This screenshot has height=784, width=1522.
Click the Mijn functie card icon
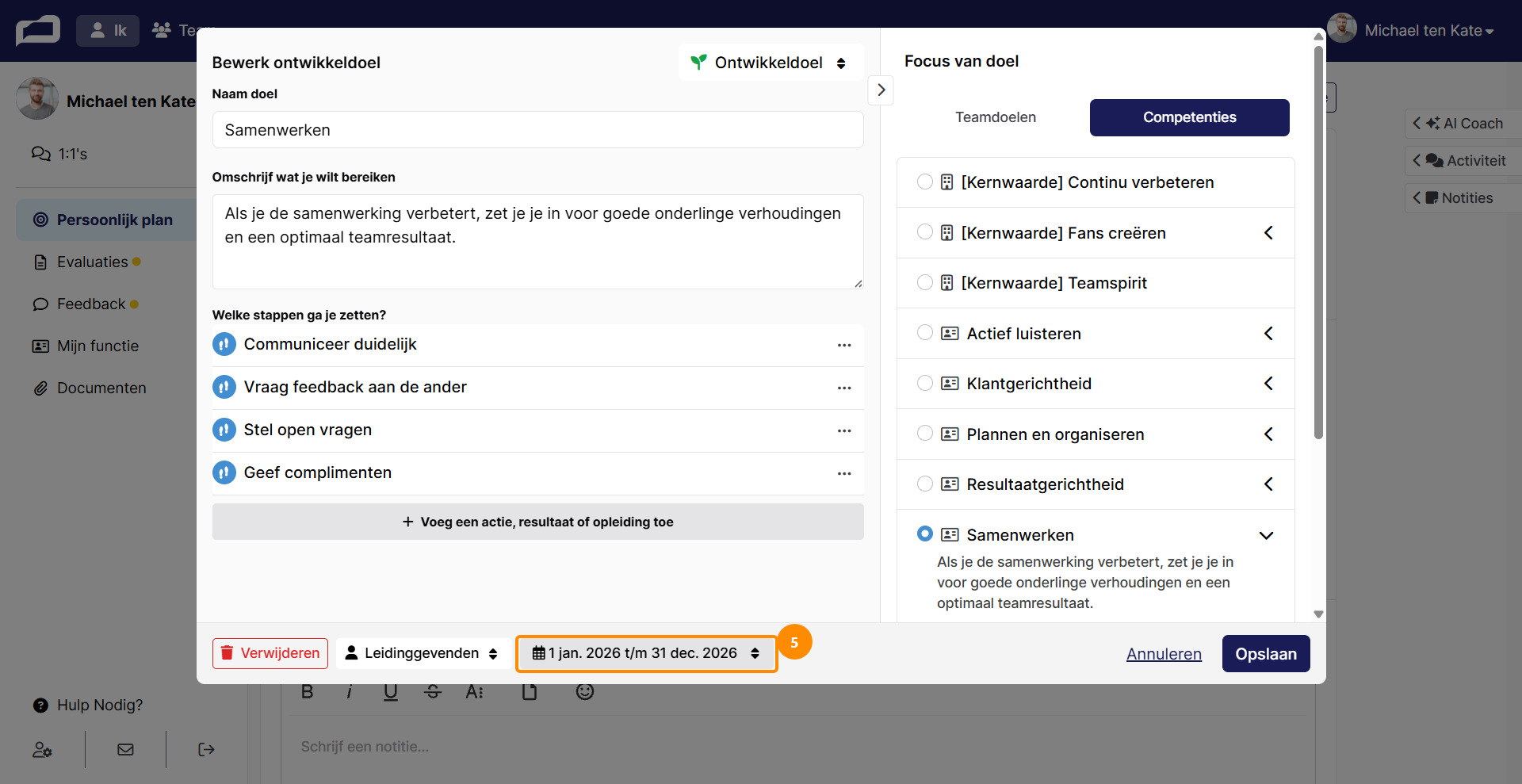(40, 346)
